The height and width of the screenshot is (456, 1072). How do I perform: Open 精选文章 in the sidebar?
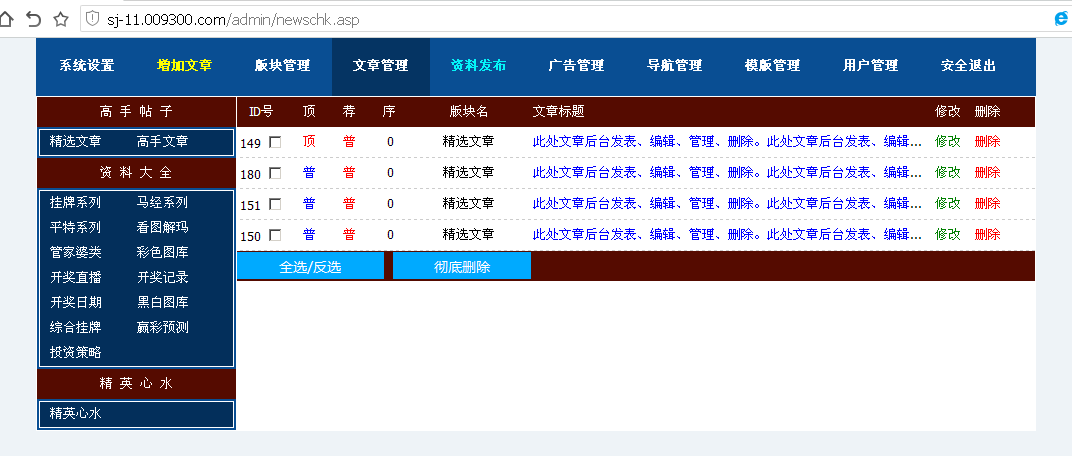[x=75, y=142]
